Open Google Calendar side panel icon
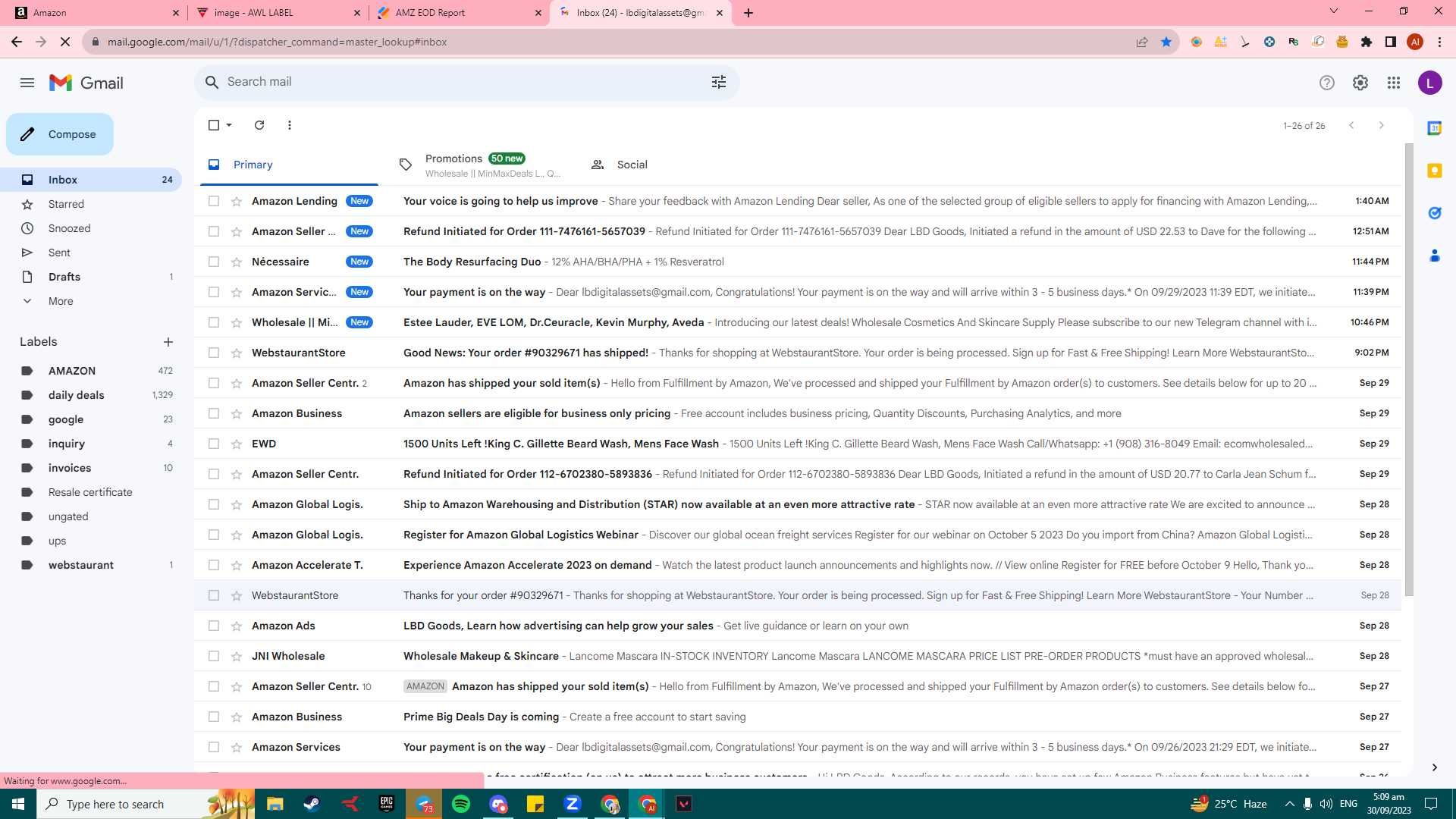 [x=1434, y=128]
